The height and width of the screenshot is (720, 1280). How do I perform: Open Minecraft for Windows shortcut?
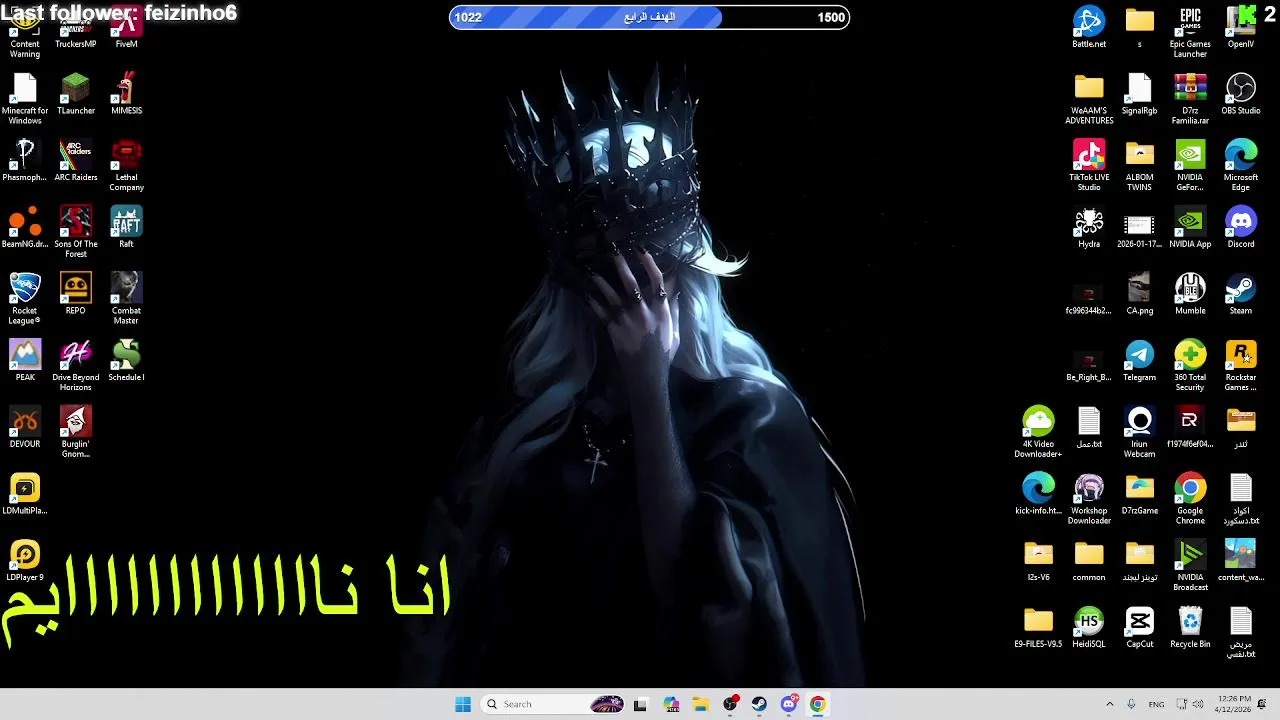coord(25,98)
